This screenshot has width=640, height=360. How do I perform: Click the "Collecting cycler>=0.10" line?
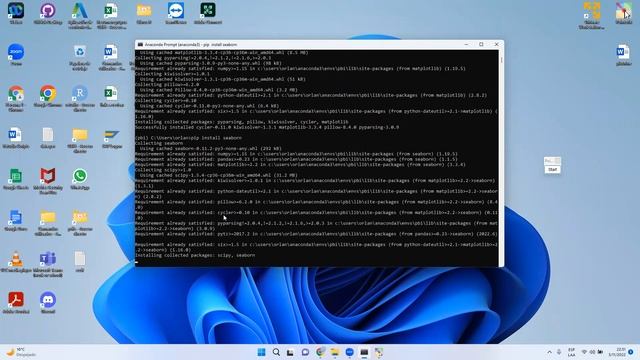[x=166, y=100]
